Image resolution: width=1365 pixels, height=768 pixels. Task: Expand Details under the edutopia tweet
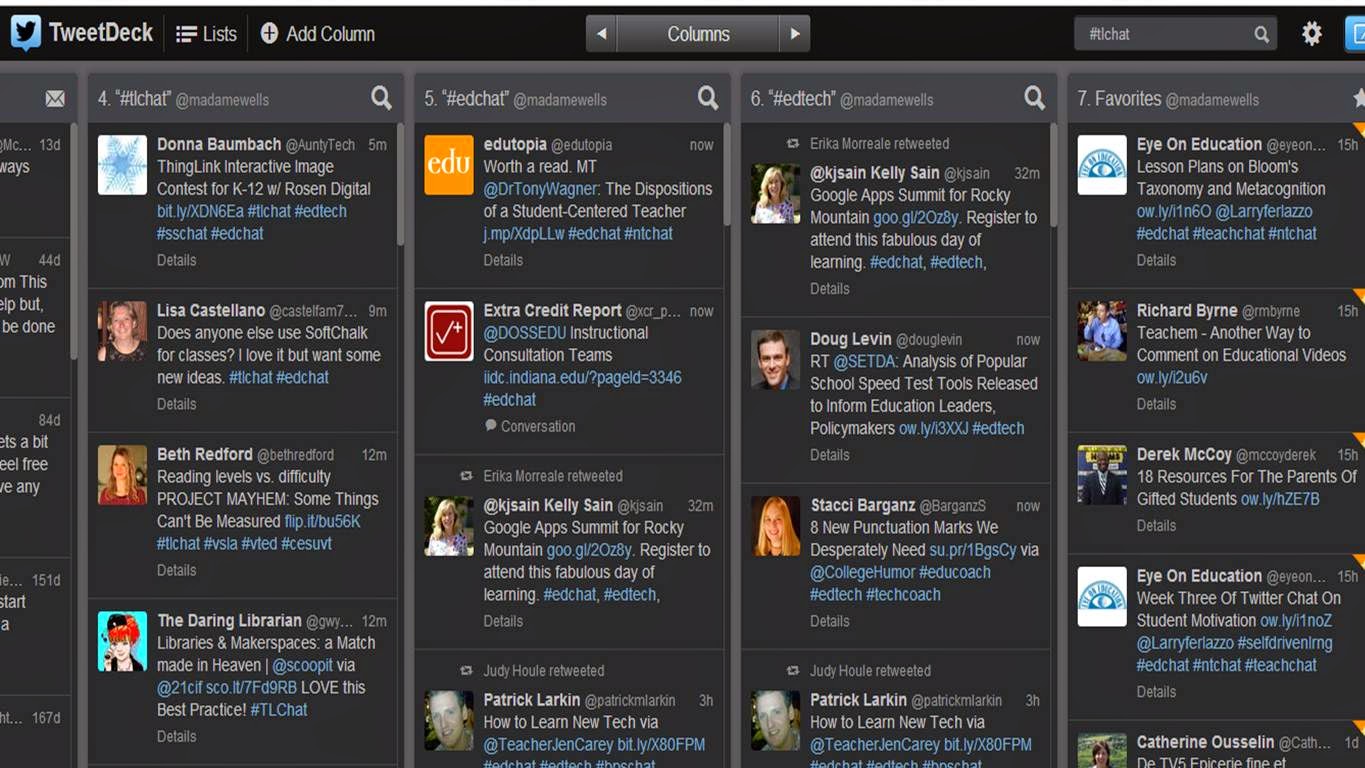point(503,260)
